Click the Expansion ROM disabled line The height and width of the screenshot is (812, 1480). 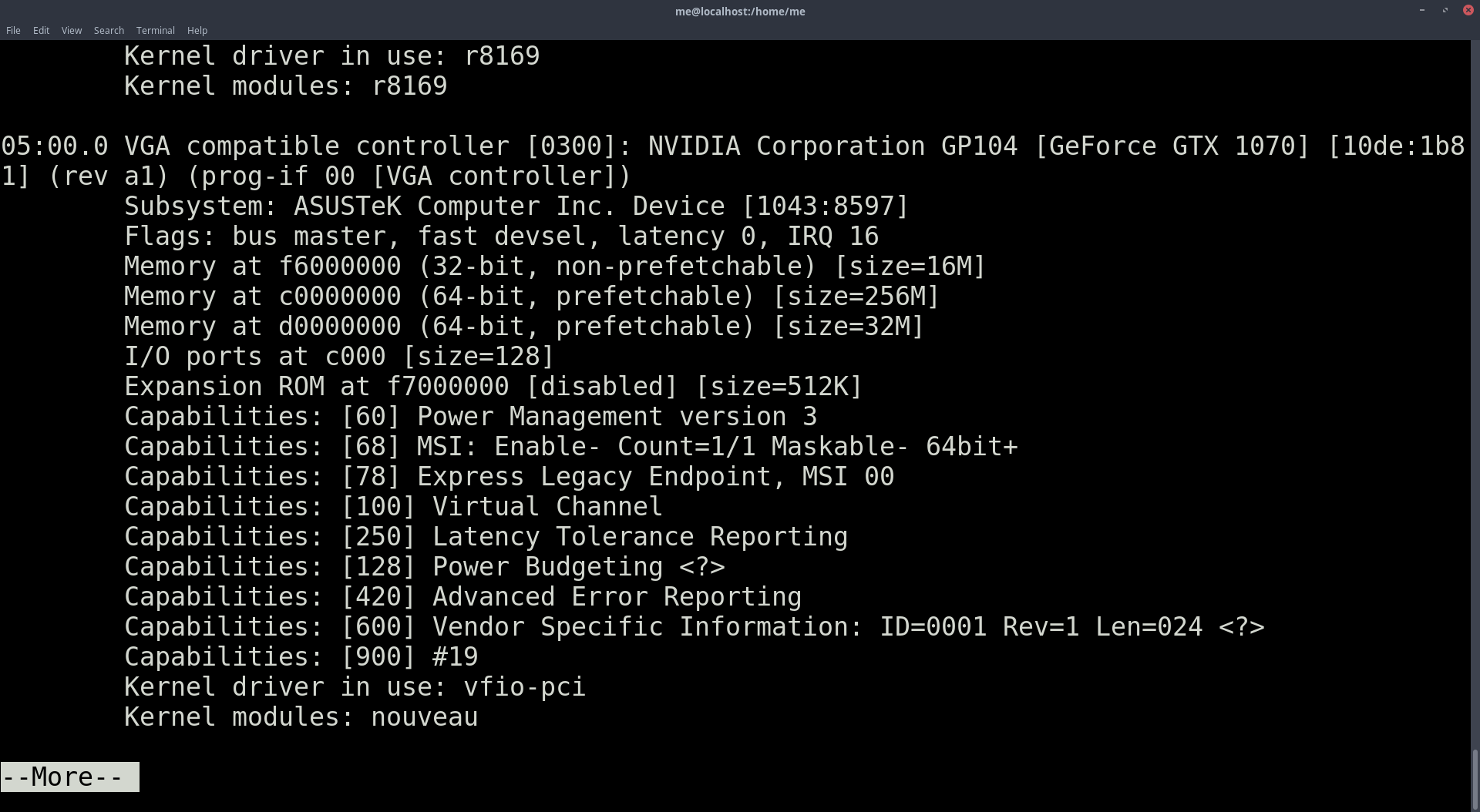[493, 385]
